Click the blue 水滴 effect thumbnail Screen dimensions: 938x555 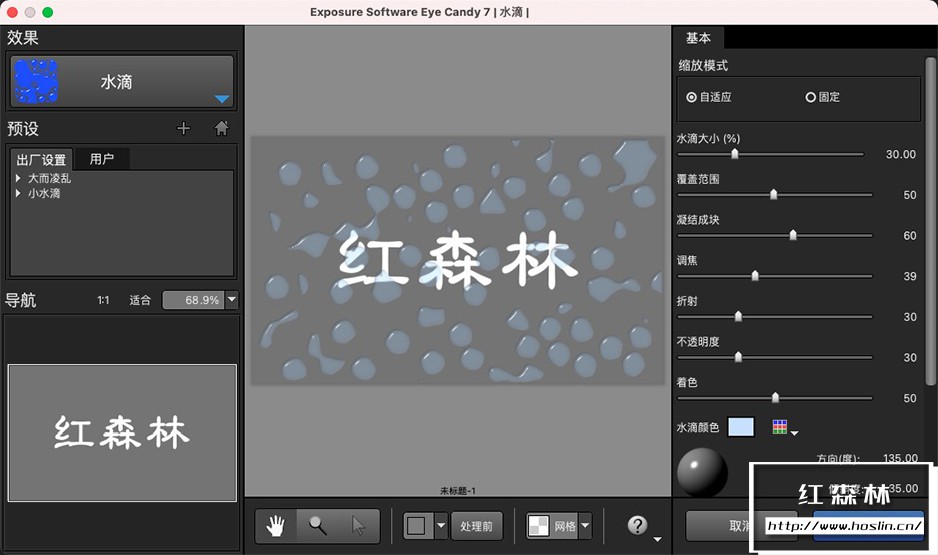(36, 81)
